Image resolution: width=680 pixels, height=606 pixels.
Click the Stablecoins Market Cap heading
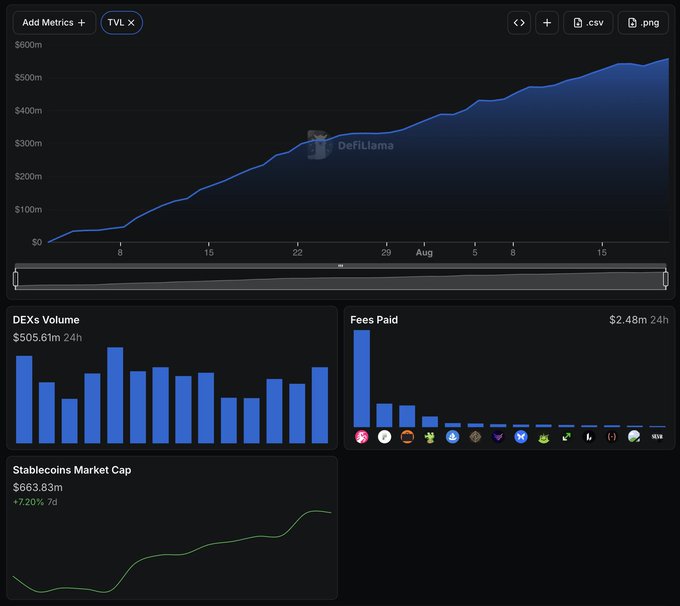pyautogui.click(x=72, y=470)
